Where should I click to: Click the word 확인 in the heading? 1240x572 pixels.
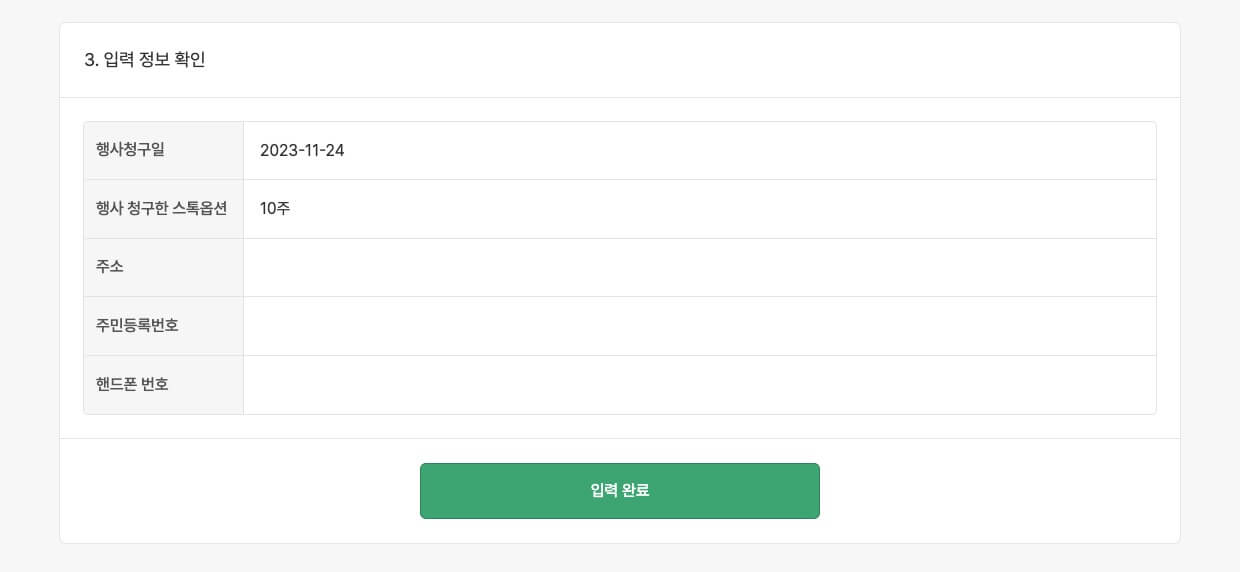click(x=190, y=60)
